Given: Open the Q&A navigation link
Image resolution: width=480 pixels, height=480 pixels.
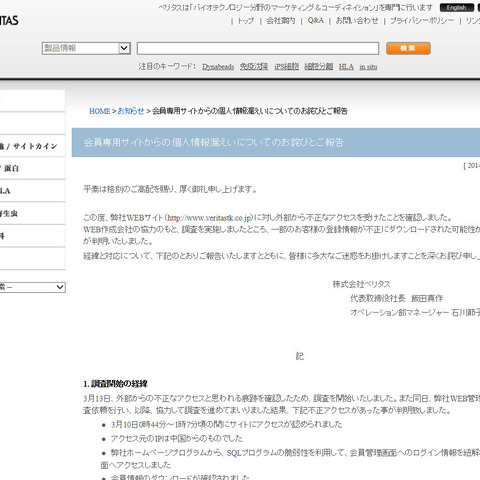Looking at the screenshot, I should pos(316,21).
